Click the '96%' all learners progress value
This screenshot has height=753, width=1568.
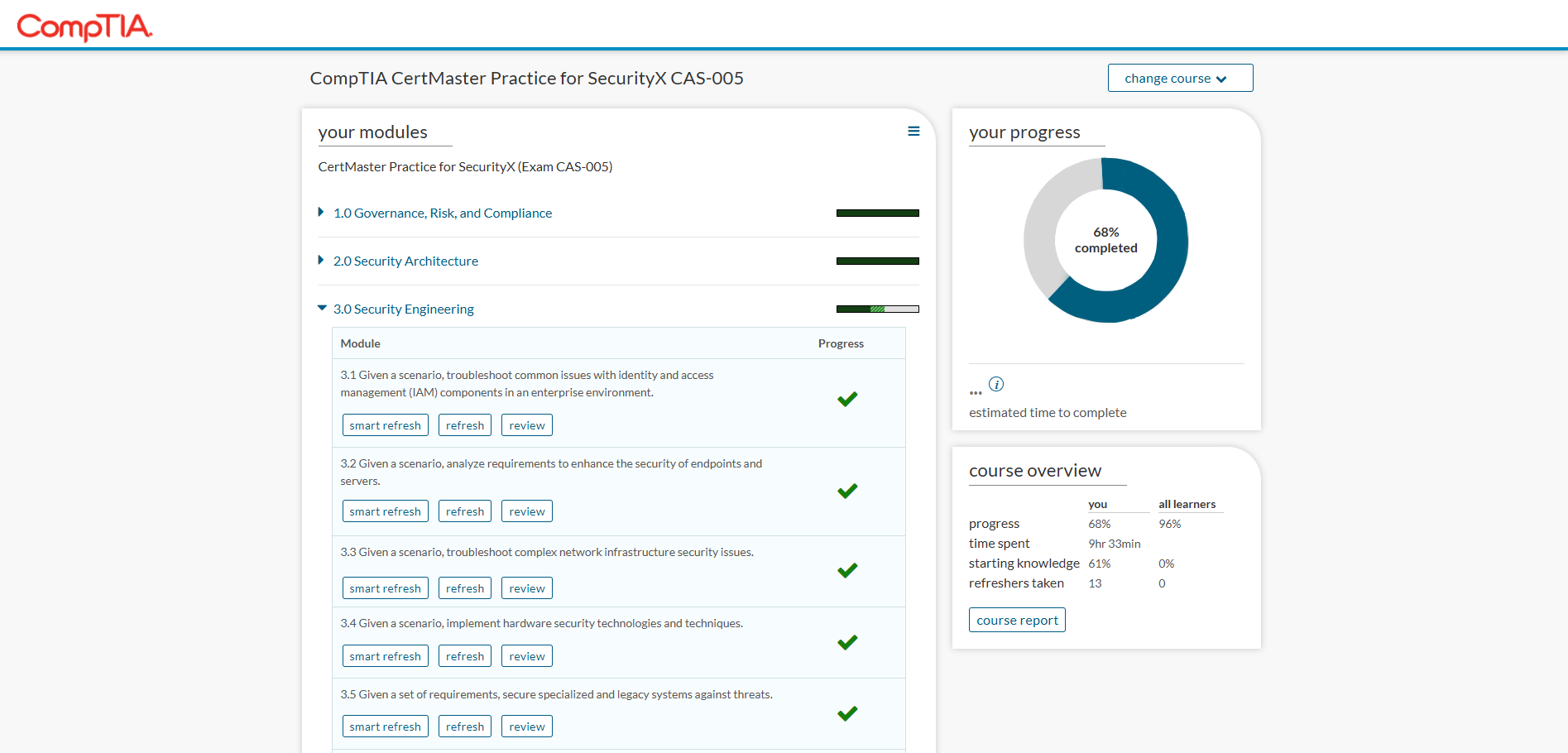[1170, 524]
